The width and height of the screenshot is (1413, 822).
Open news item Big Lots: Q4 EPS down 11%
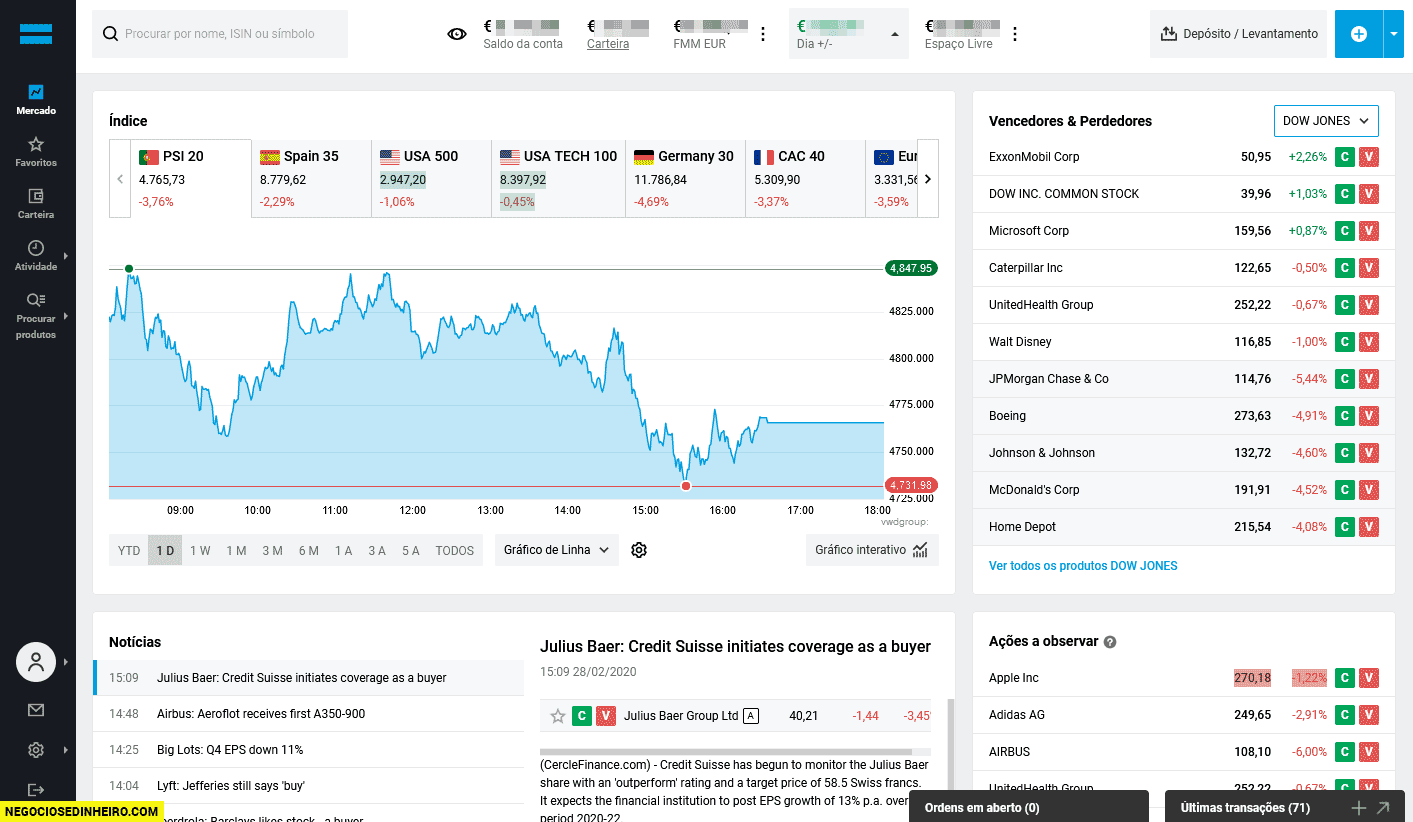308,750
